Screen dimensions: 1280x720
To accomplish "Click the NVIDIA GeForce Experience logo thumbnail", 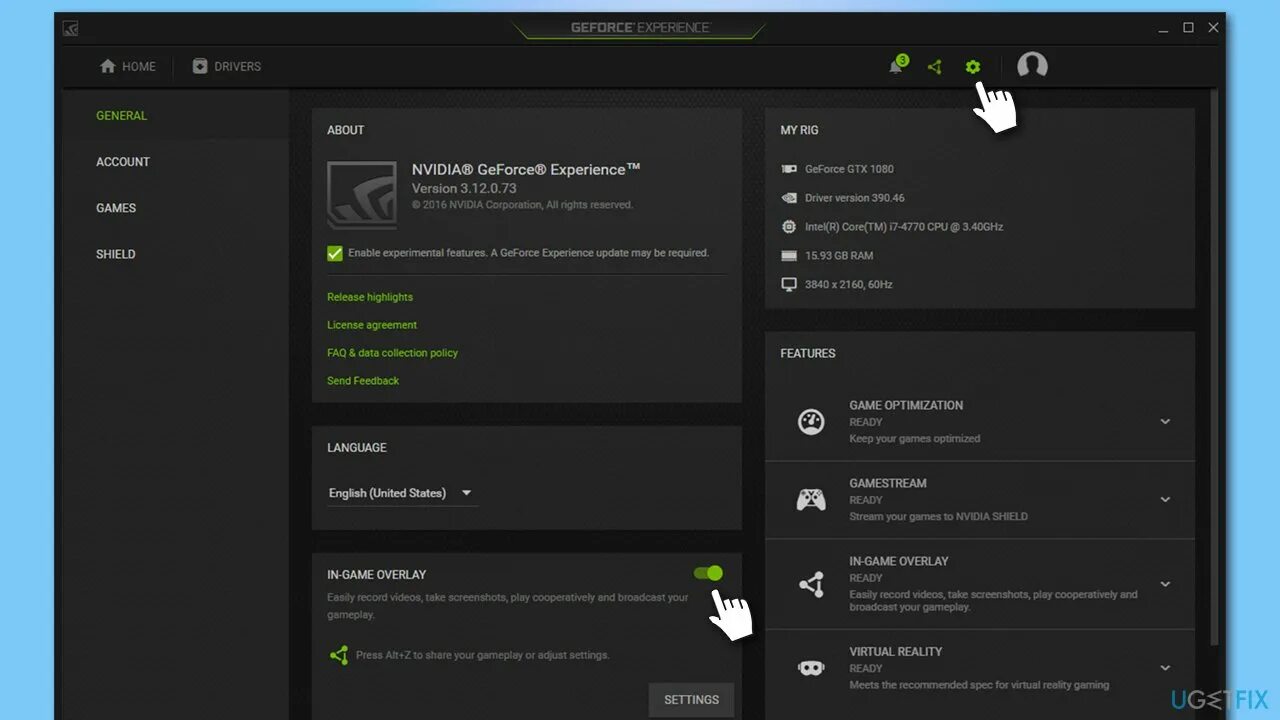I will click(x=362, y=195).
